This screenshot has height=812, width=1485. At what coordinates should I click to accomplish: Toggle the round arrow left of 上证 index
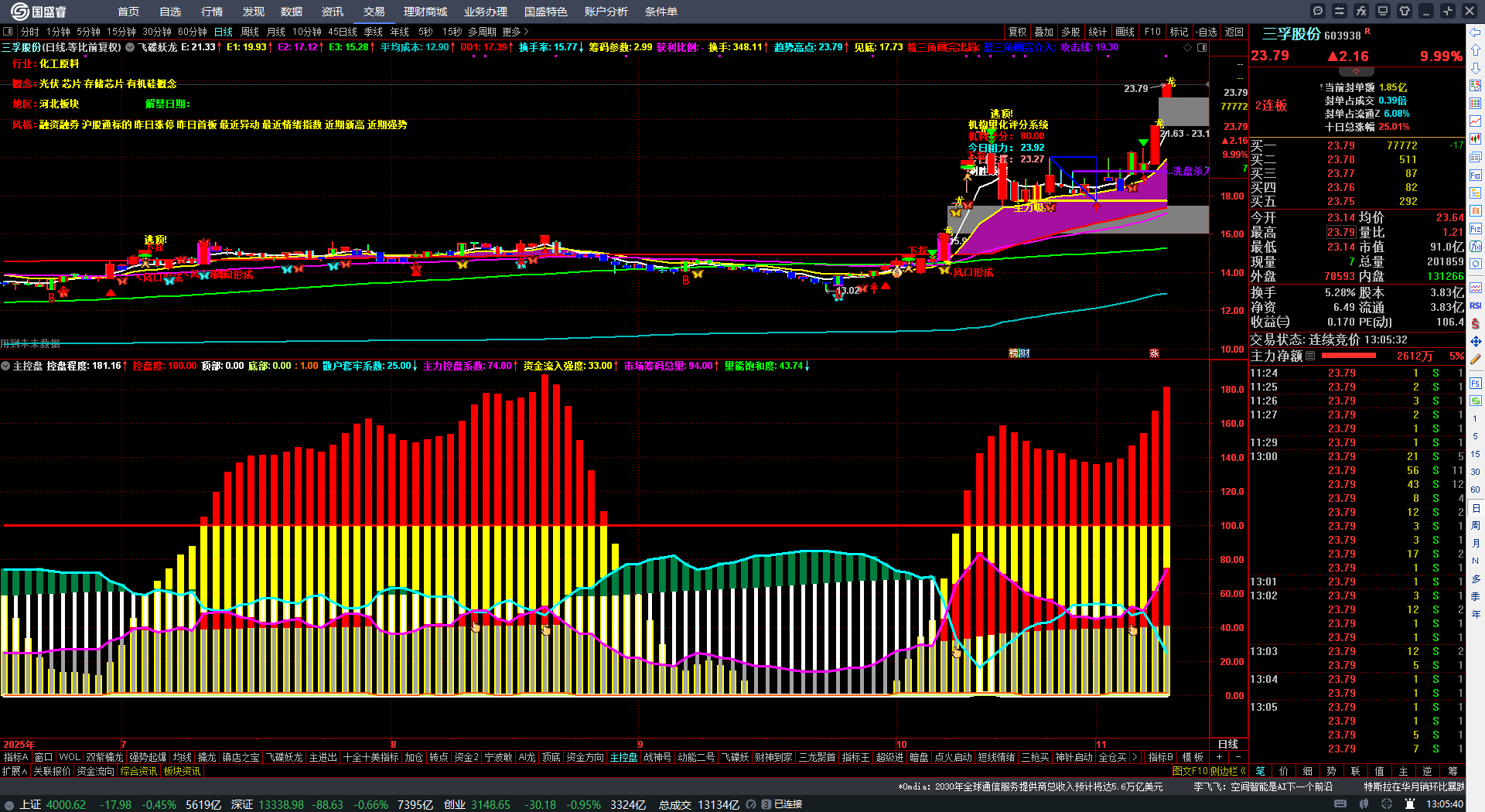[9, 804]
